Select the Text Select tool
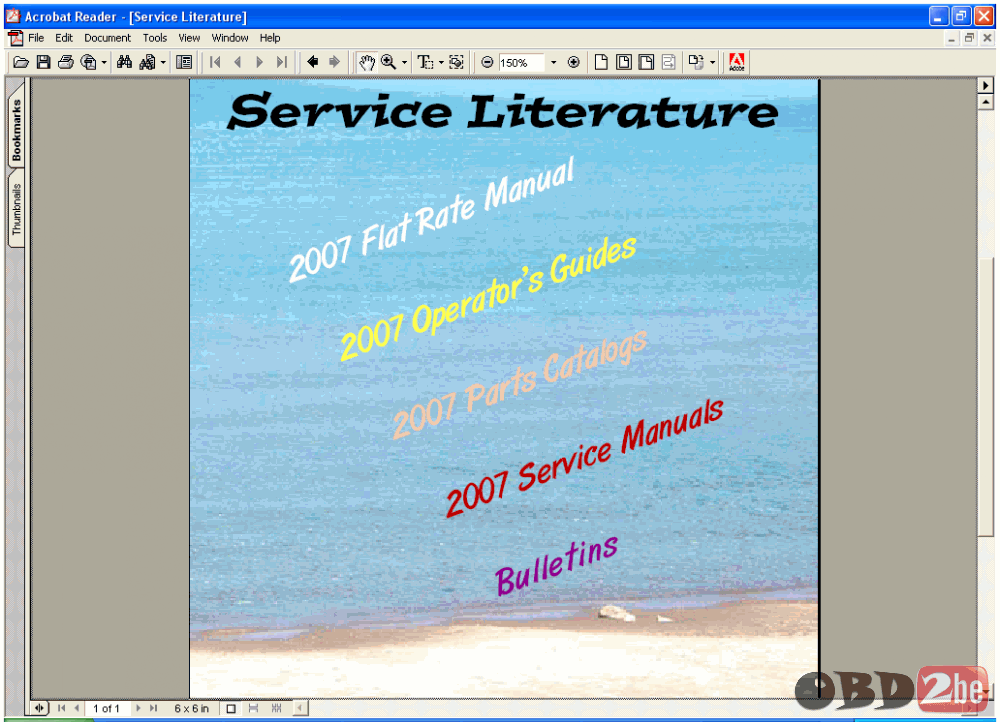Viewport: 1000px width, 722px height. click(425, 62)
